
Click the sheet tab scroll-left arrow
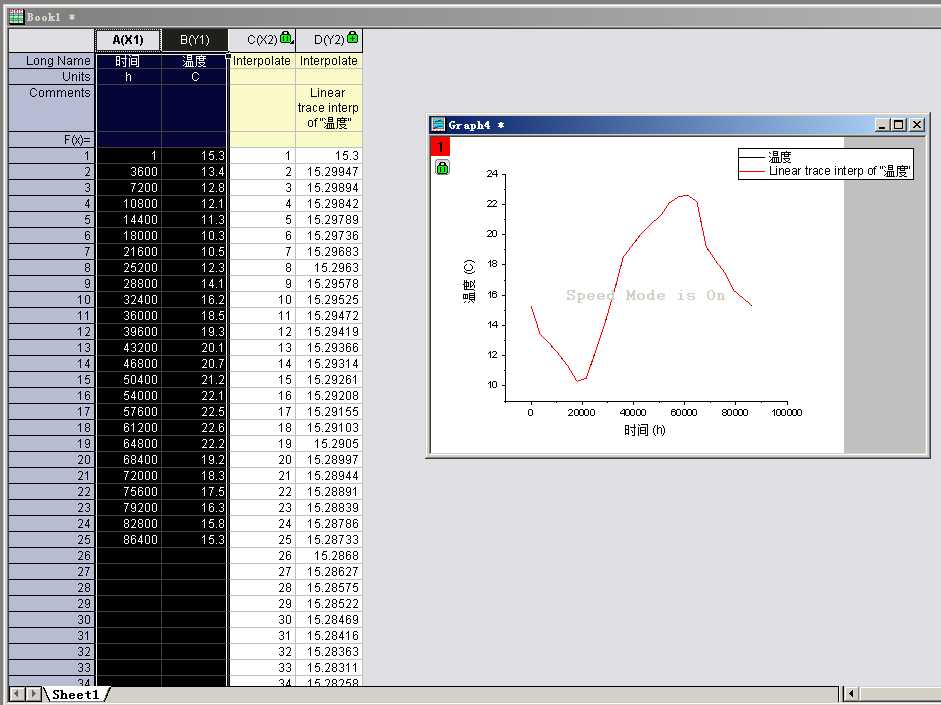point(17,694)
